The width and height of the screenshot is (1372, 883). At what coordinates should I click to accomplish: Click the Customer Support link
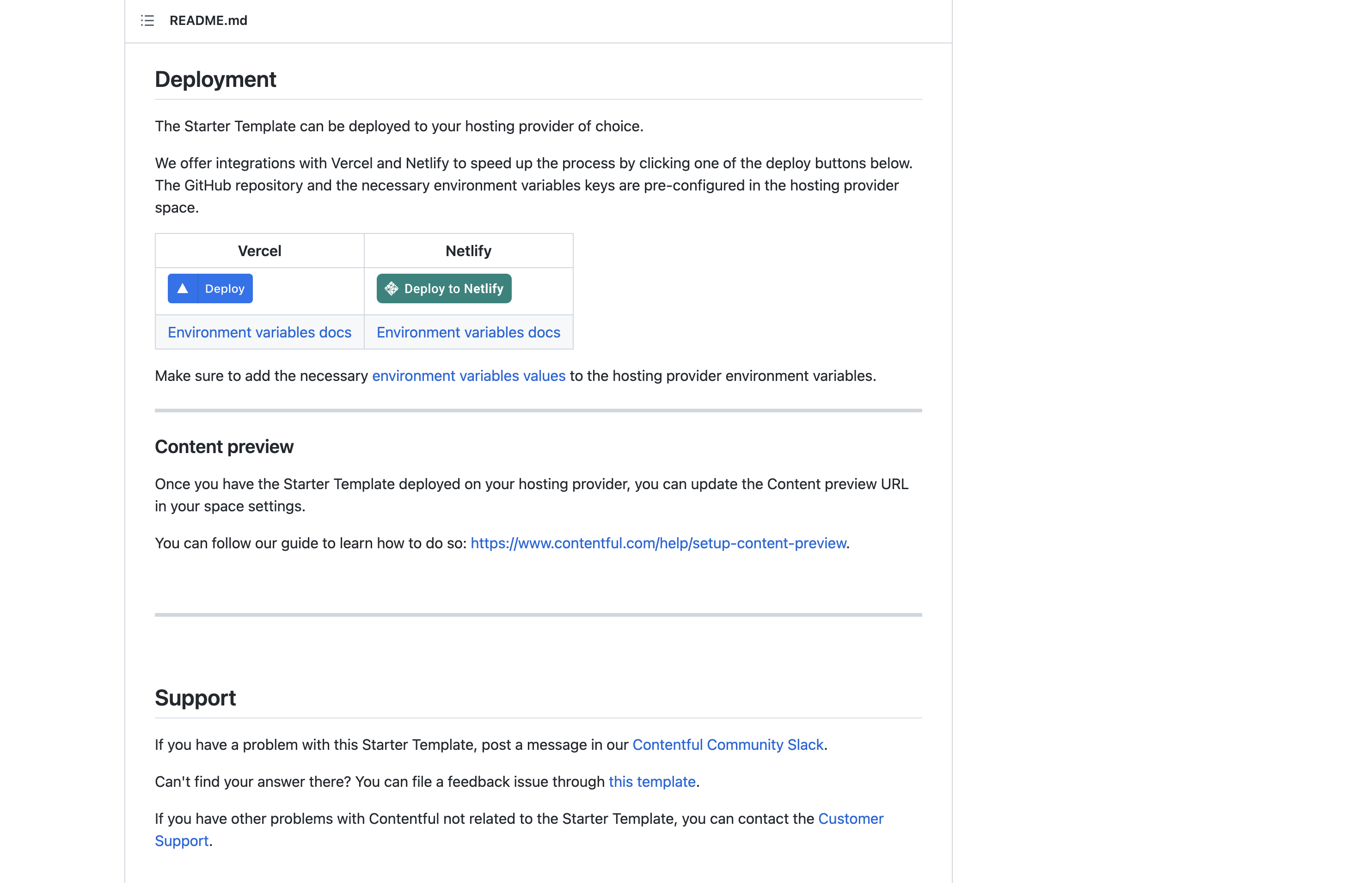click(x=850, y=818)
